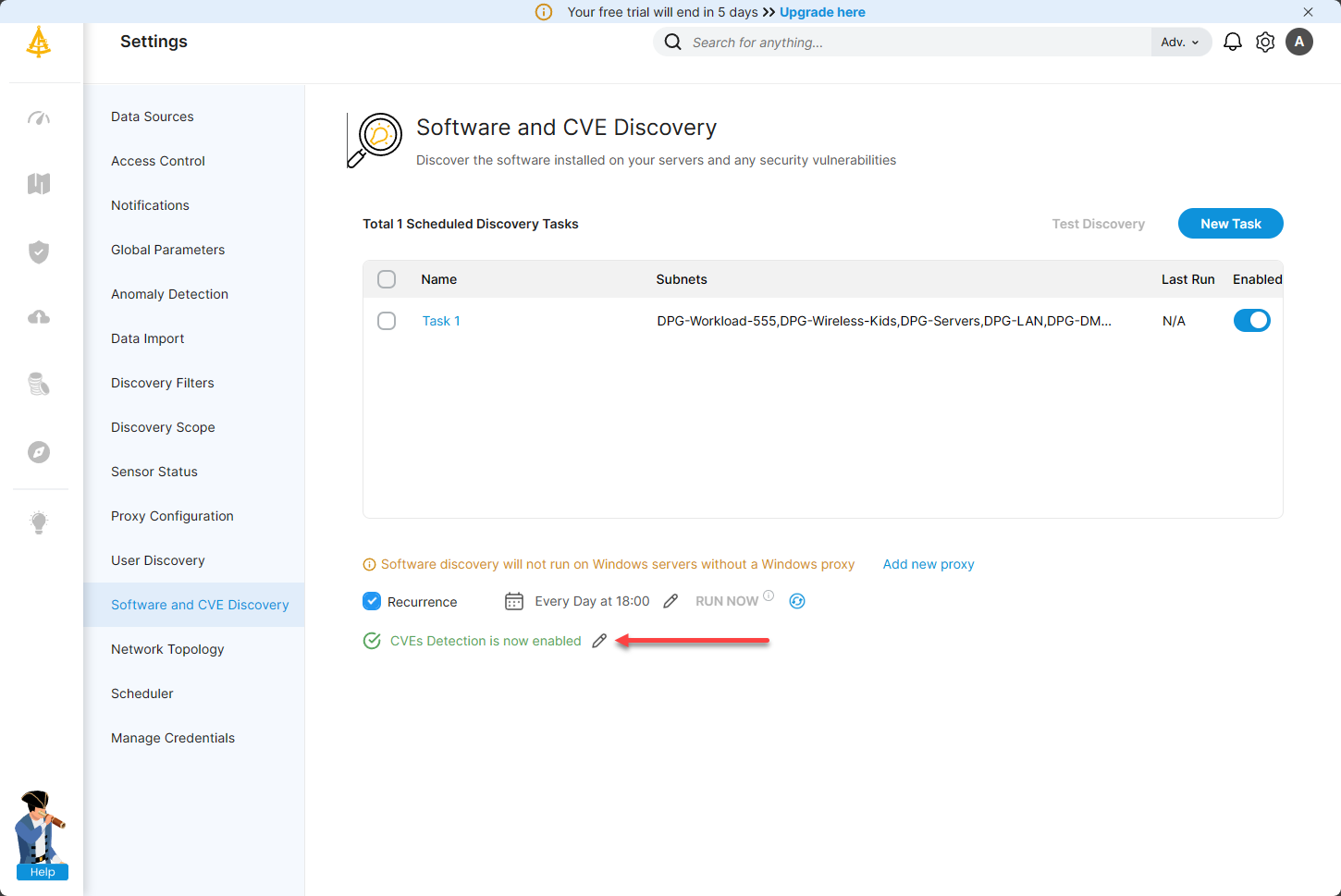Select the database stack sidebar icon

click(39, 384)
